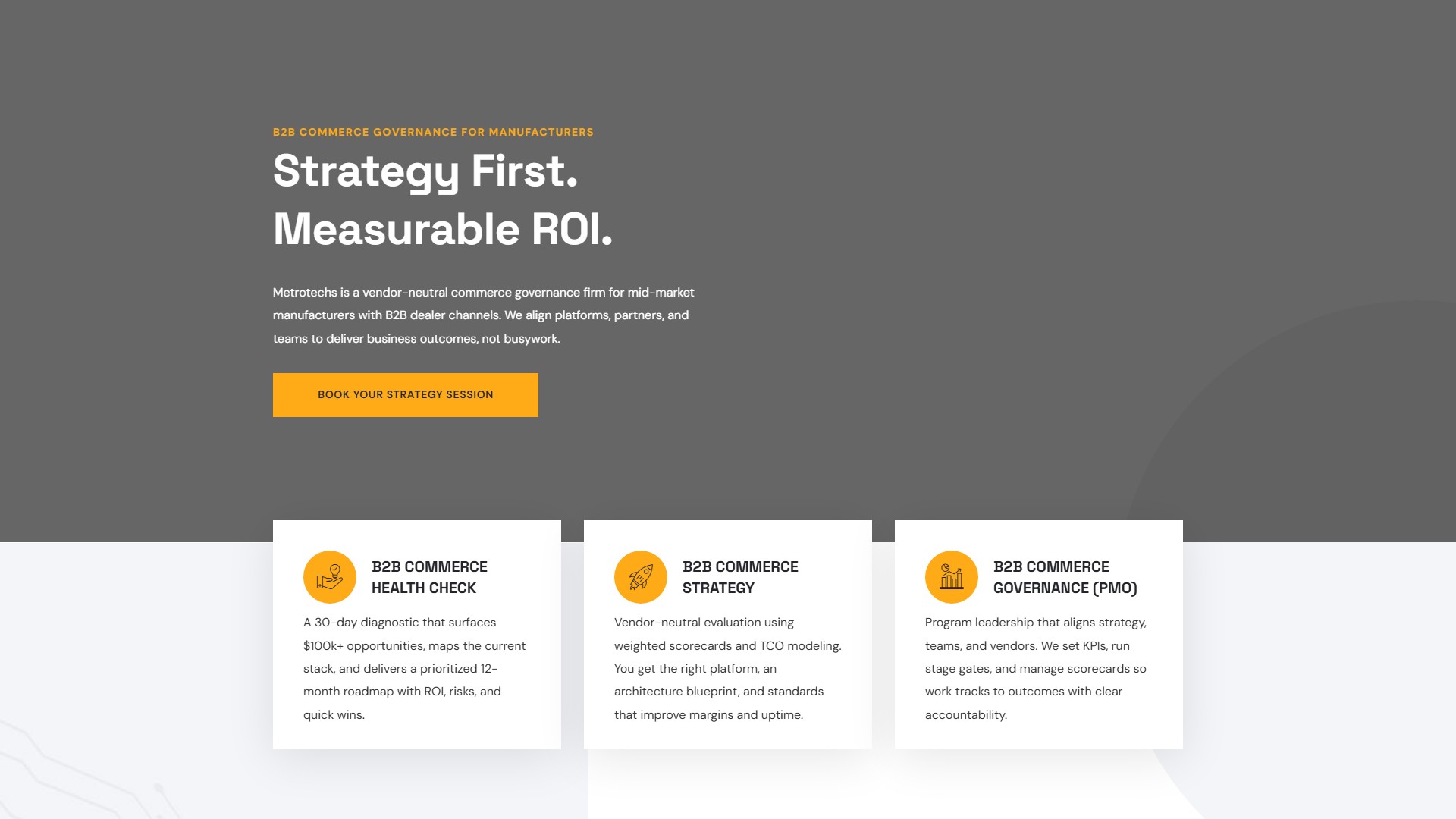Viewport: 1456px width, 819px height.
Task: Click the rocket icon on Strategy card
Action: click(641, 577)
